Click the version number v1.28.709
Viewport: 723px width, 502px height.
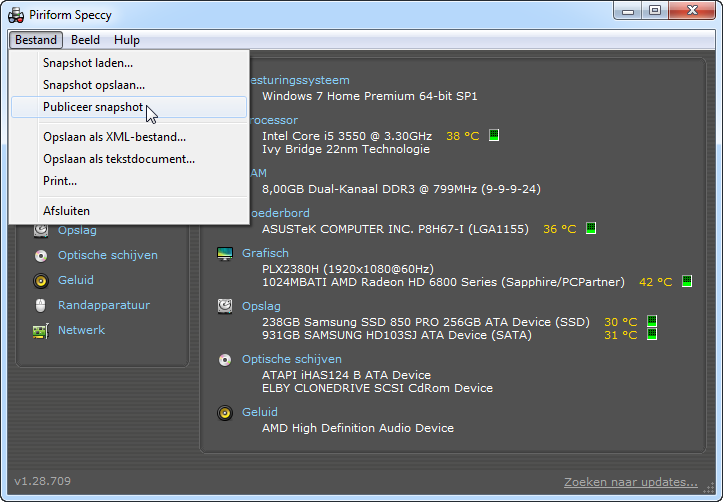pyautogui.click(x=42, y=481)
